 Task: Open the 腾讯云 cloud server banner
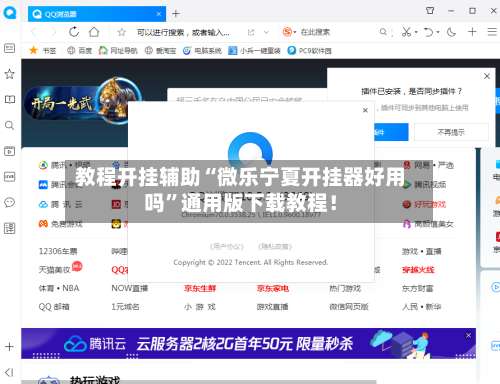248,343
